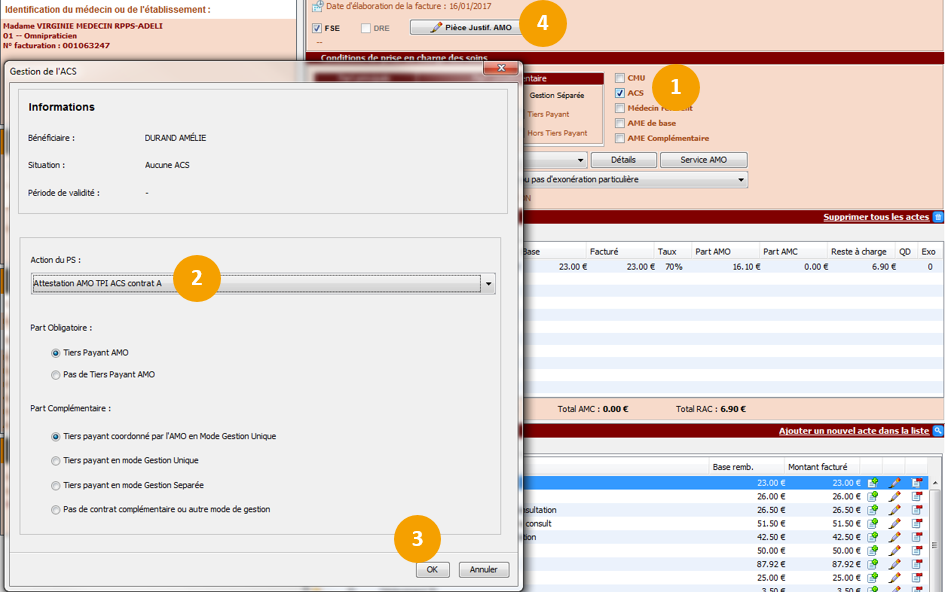Screen dimensions: 945x592
Task: Choose Tiers payant en mode Gestion Separée
Action: coord(56,485)
